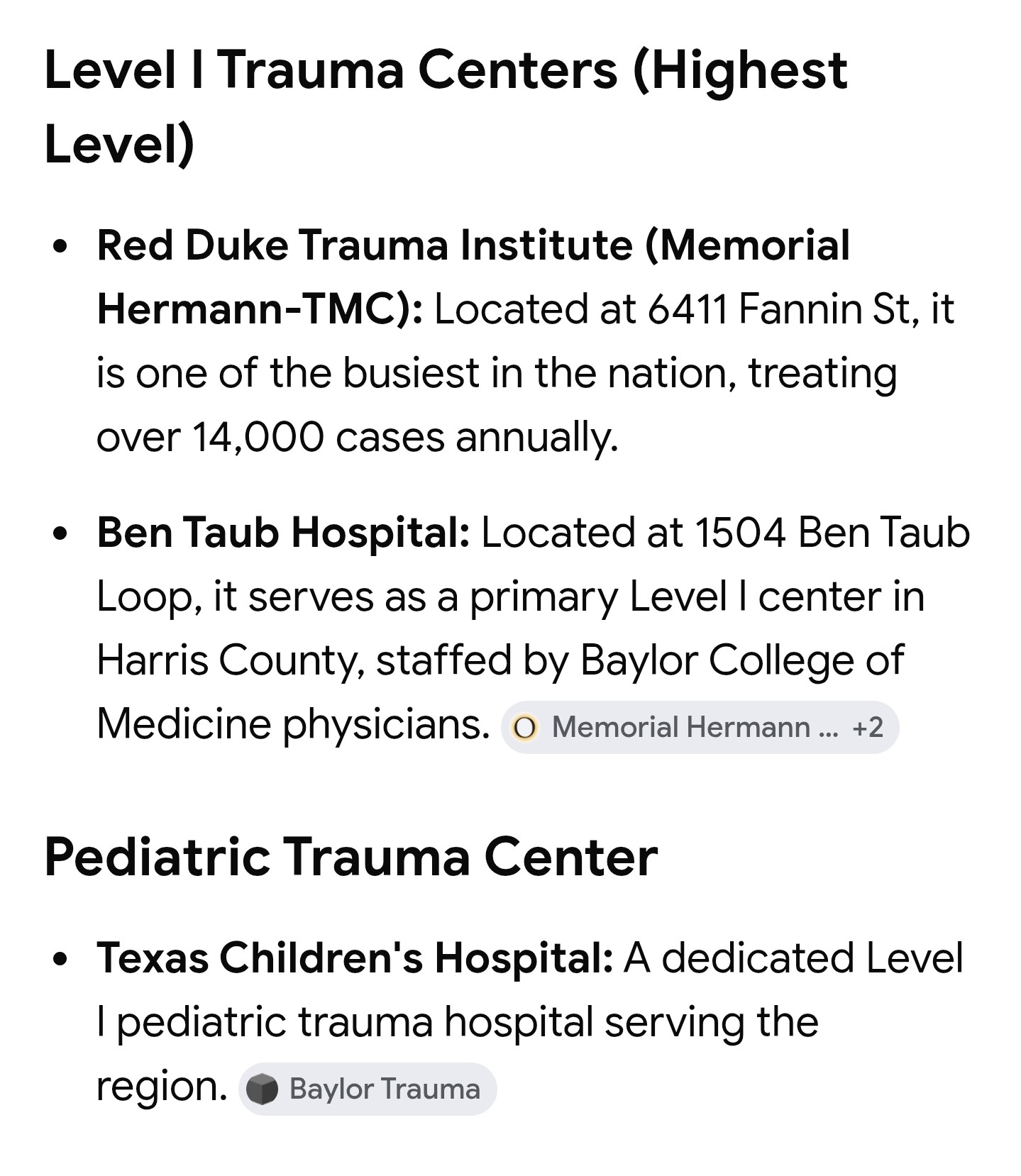Click the Baylor College of Medicine mention

pyautogui.click(x=741, y=660)
